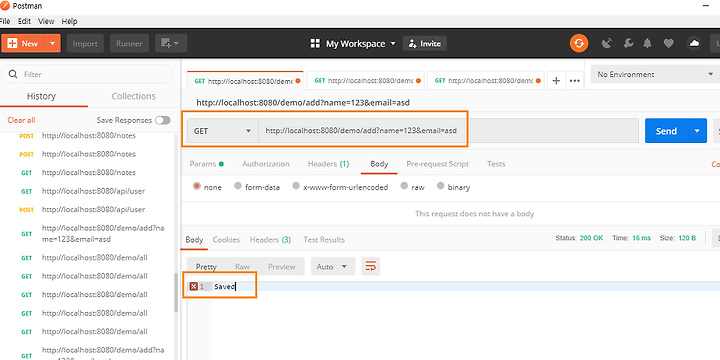Click the red error marker on line 1
720x360 pixels.
pyautogui.click(x=194, y=287)
